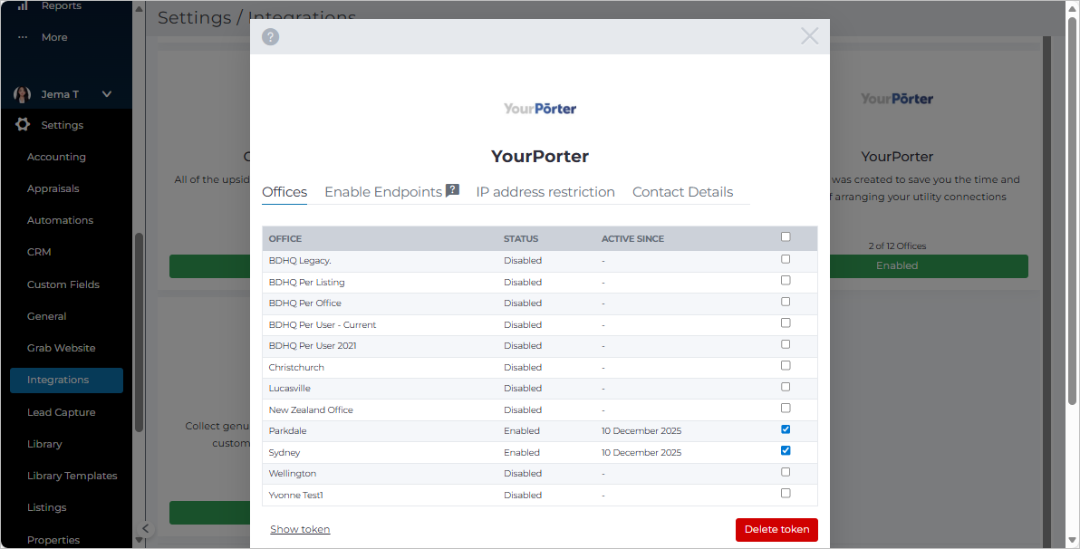
Task: Open the Contact Details tab
Action: pos(683,192)
